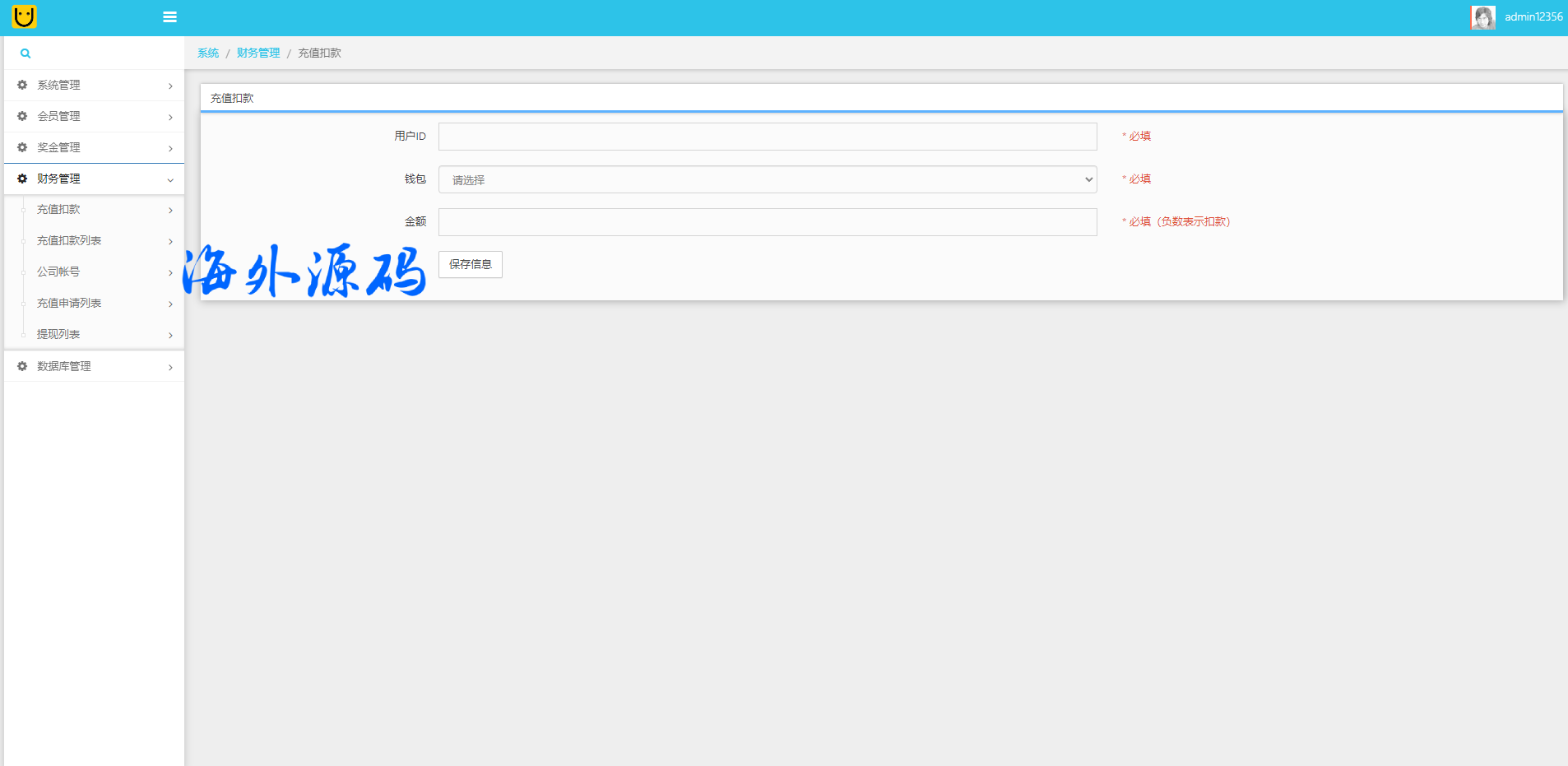The width and height of the screenshot is (1568, 766).
Task: Expand the 系统管理 chevron arrow
Action: (x=170, y=86)
